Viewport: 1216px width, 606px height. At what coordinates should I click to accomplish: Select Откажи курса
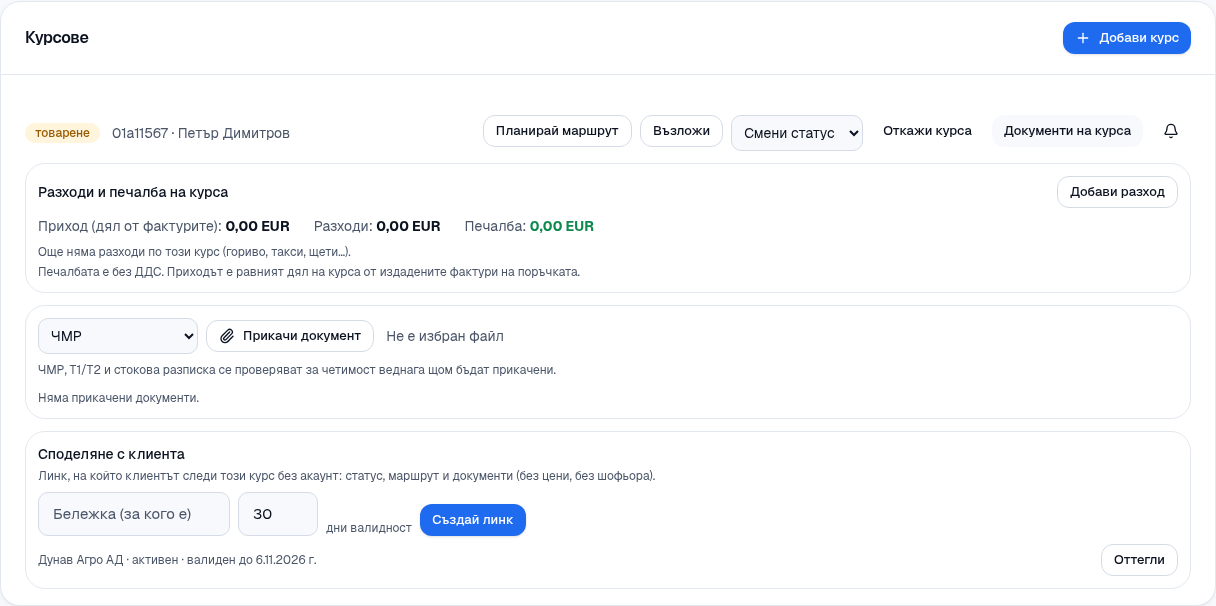[927, 131]
